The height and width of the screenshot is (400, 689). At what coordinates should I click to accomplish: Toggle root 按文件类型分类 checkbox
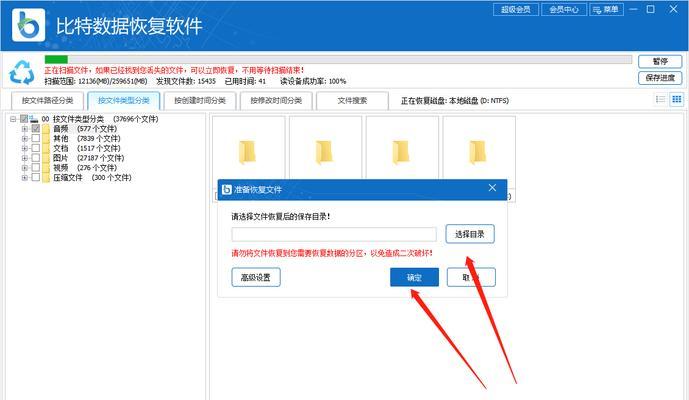coord(24,119)
